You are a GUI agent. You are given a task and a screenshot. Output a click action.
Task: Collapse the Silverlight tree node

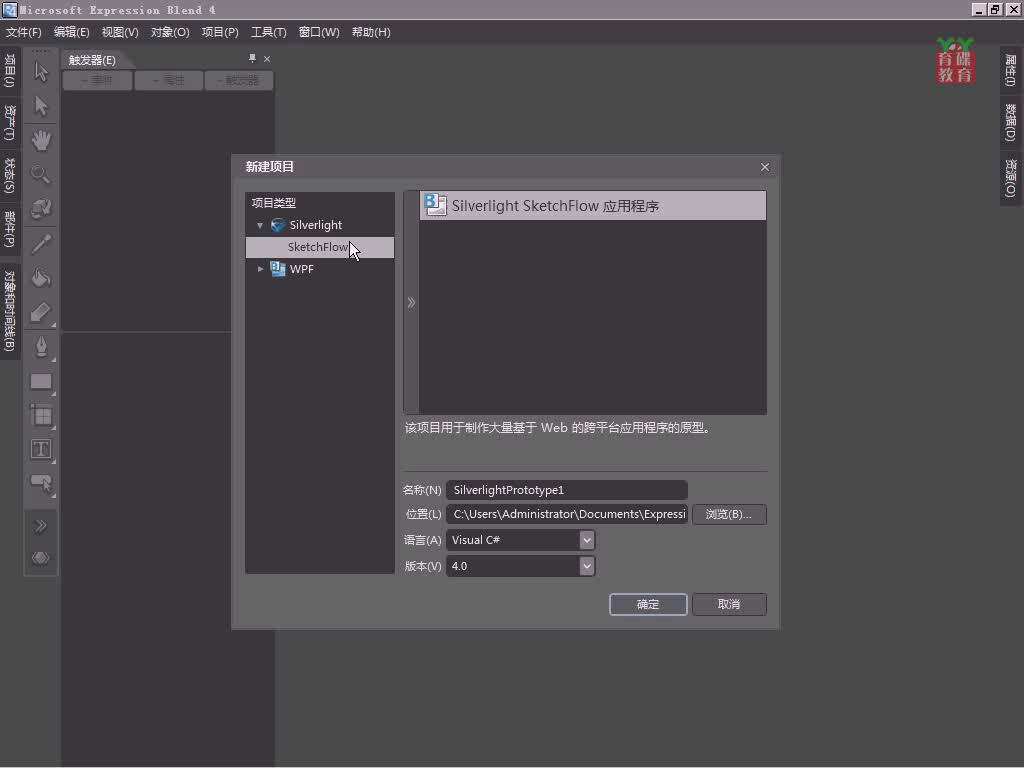coord(260,225)
